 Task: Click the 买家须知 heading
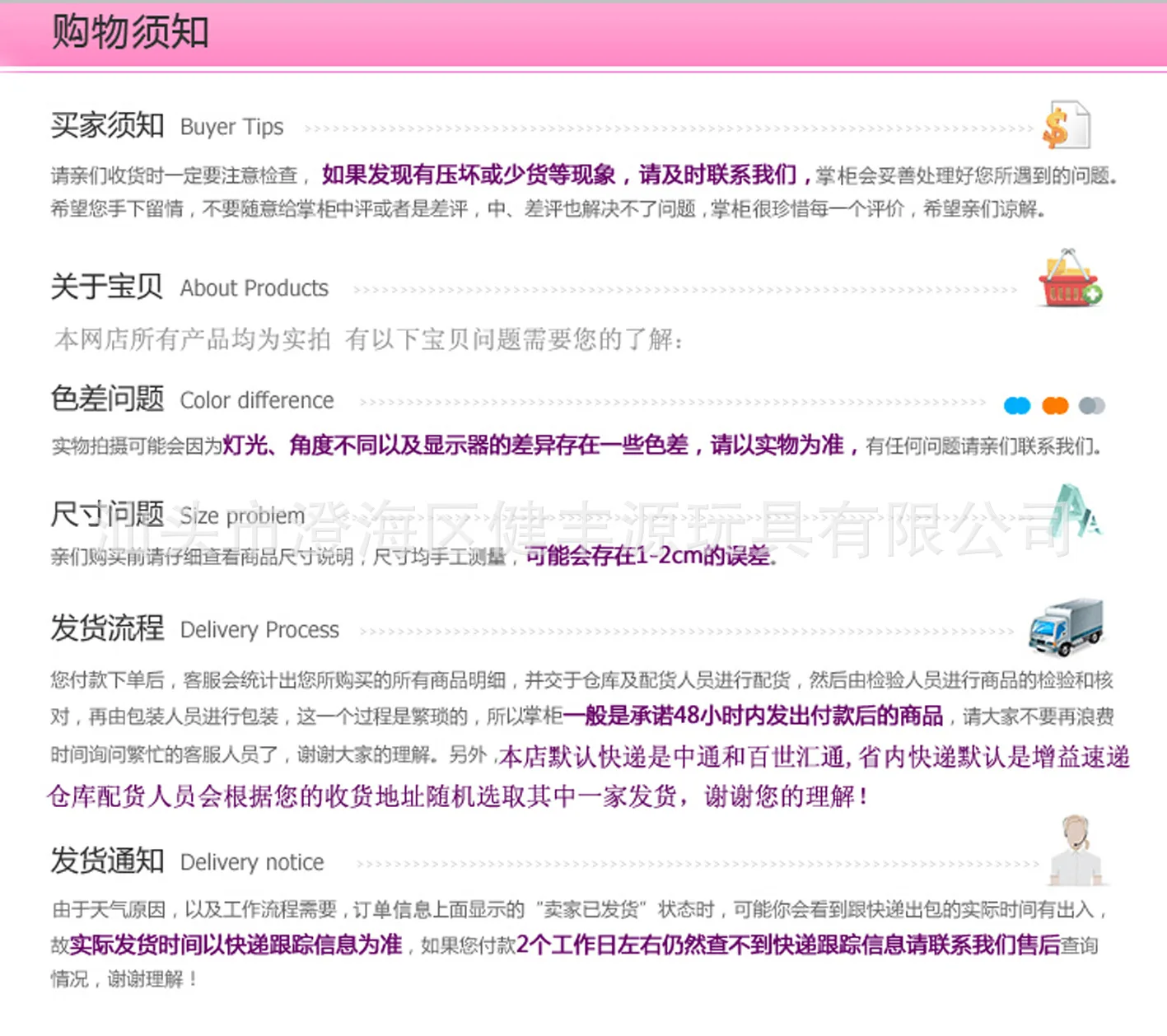coord(107,125)
